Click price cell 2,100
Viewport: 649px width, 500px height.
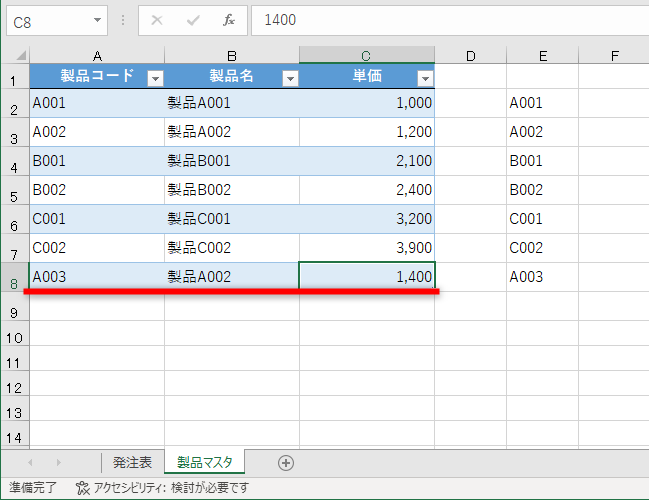367,161
